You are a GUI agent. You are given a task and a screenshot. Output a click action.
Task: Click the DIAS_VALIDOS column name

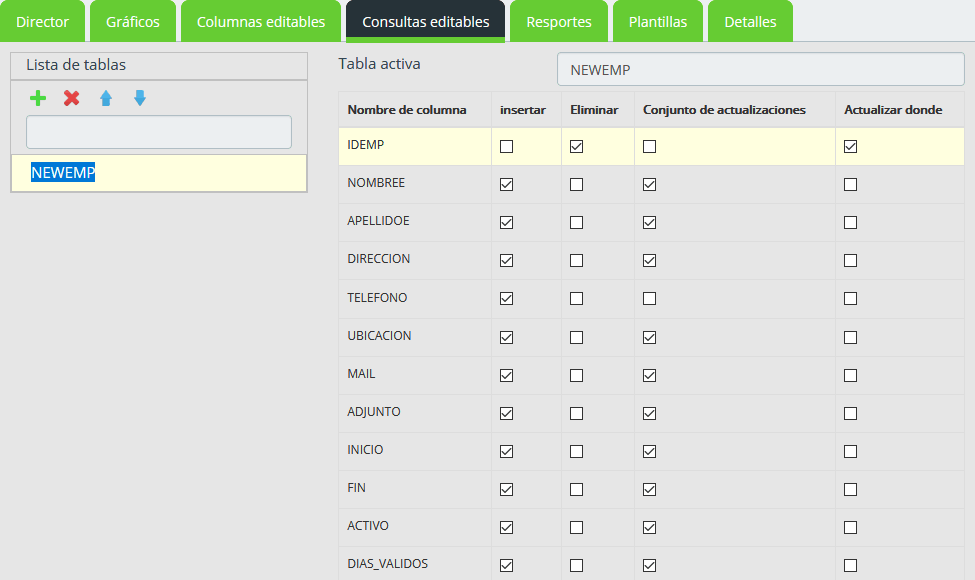(x=387, y=564)
